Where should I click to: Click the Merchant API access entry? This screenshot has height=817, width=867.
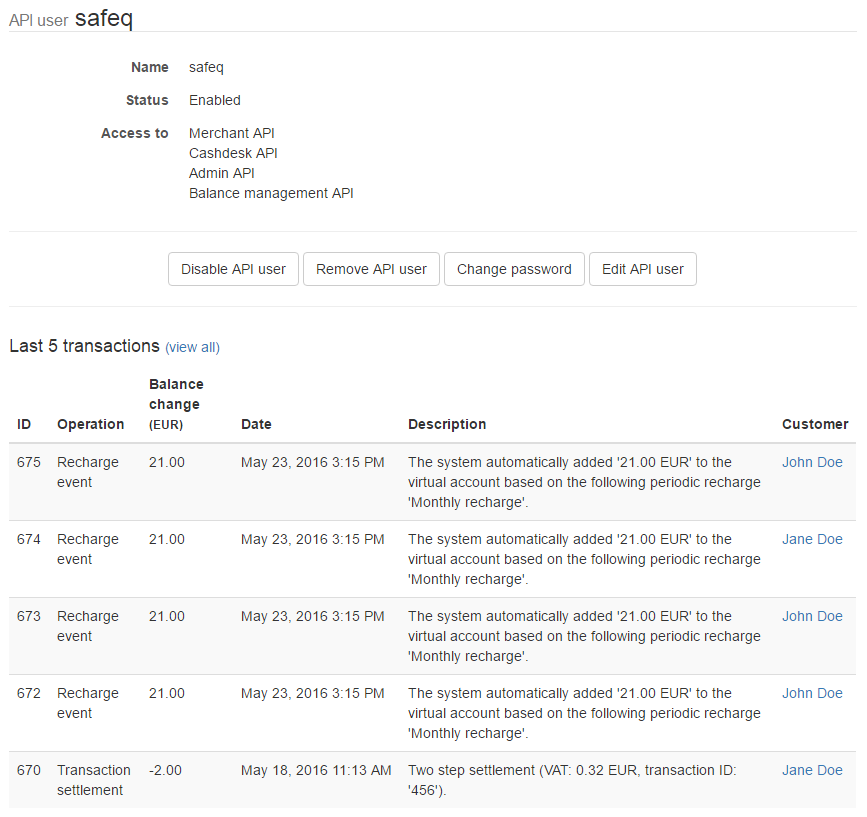(x=231, y=133)
